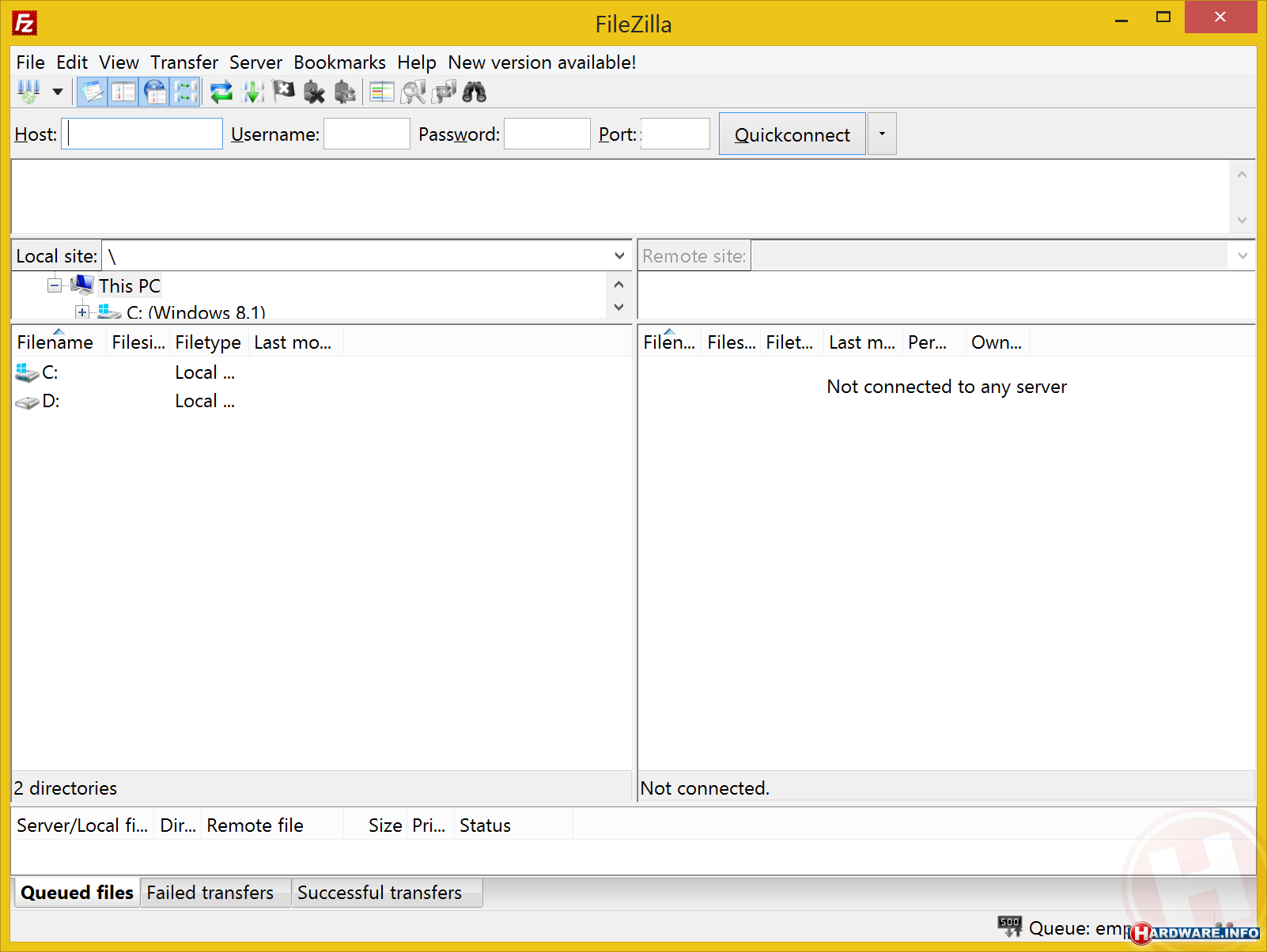Toggle the local directory tree view
The width and height of the screenshot is (1267, 952).
(123, 93)
